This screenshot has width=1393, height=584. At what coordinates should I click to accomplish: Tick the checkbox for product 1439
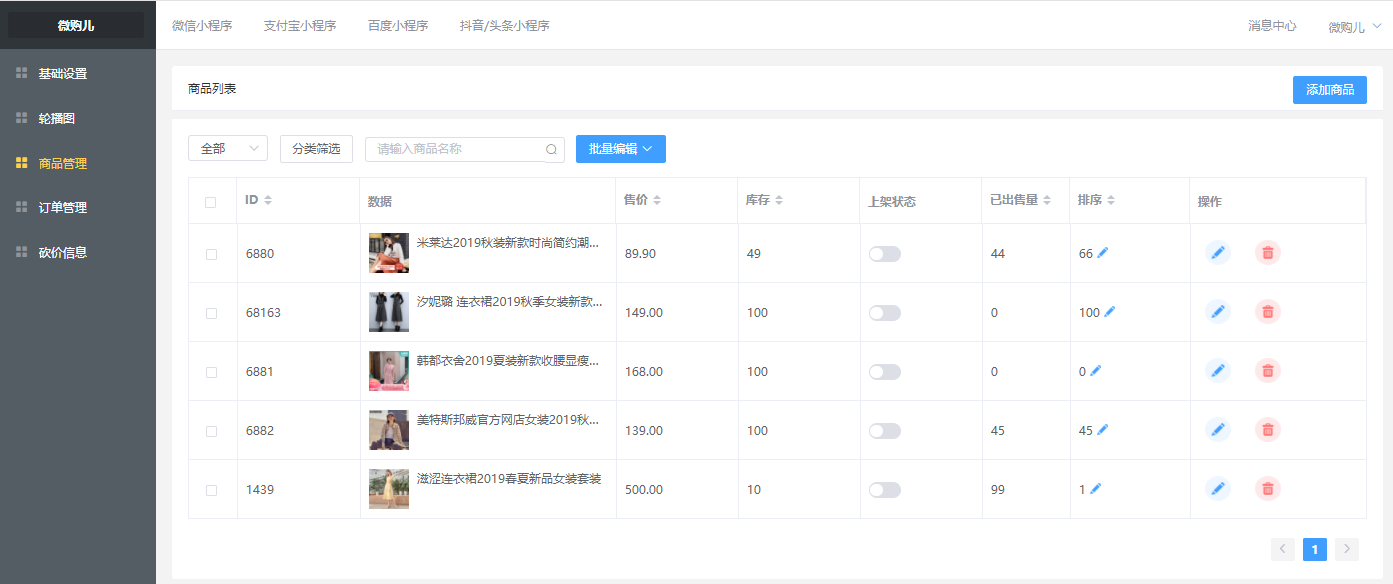pyautogui.click(x=211, y=490)
